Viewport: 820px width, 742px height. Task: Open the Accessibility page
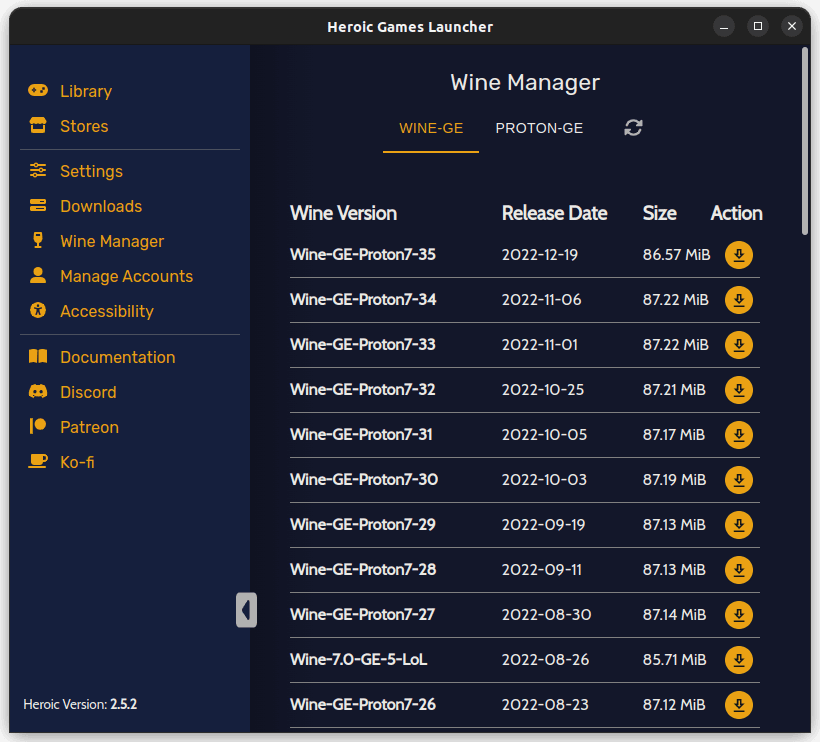coord(106,311)
